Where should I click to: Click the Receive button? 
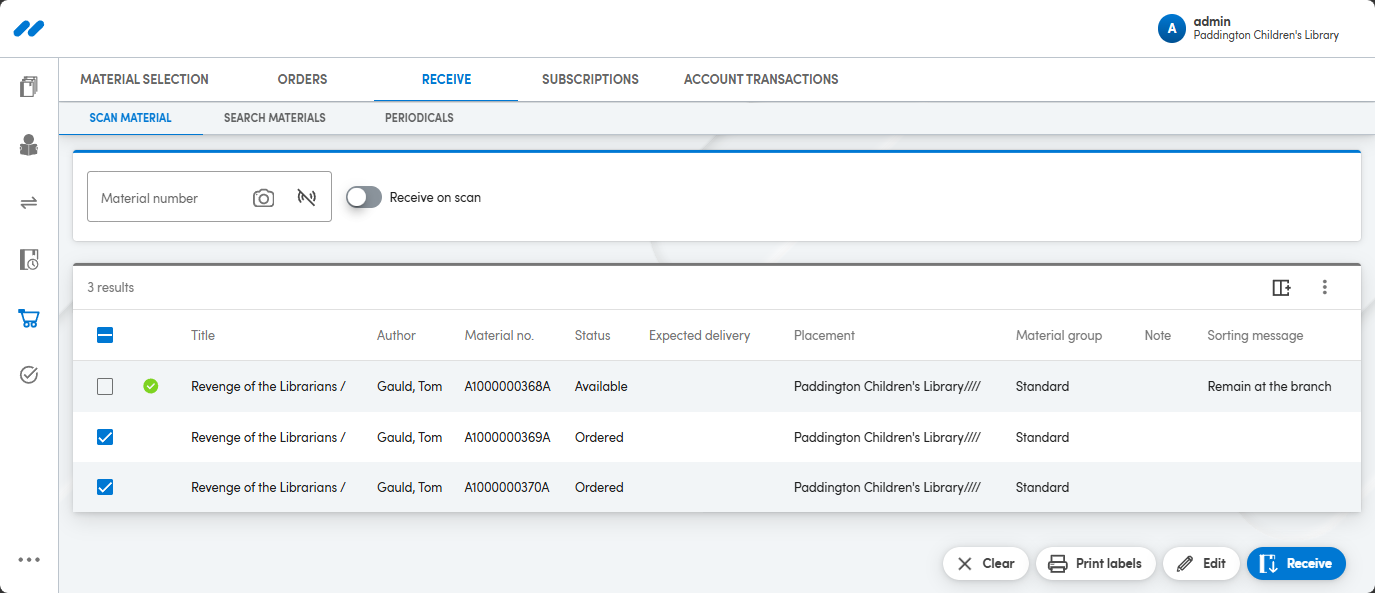1296,563
